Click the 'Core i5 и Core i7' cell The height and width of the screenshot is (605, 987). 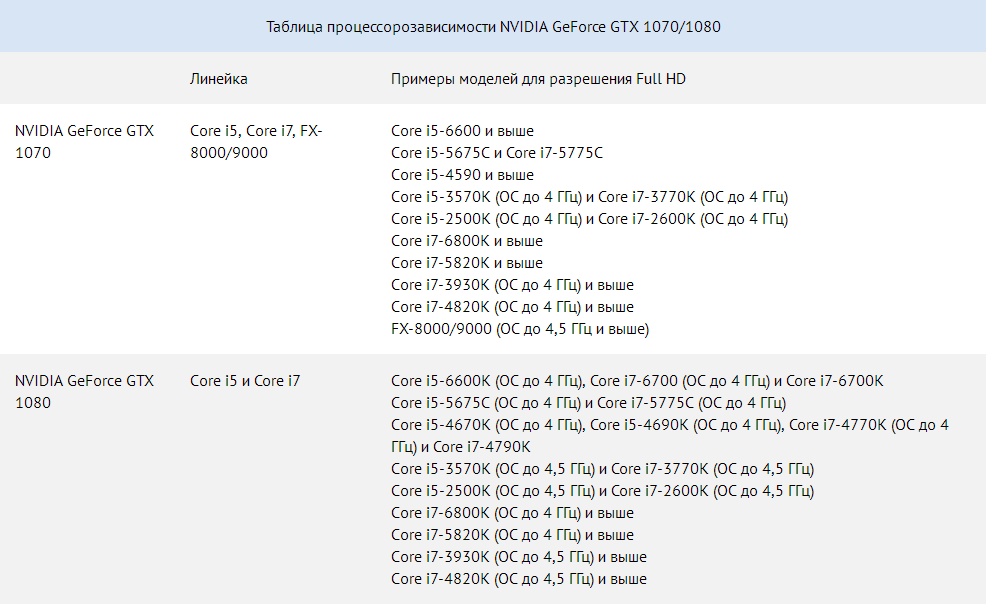(x=245, y=381)
